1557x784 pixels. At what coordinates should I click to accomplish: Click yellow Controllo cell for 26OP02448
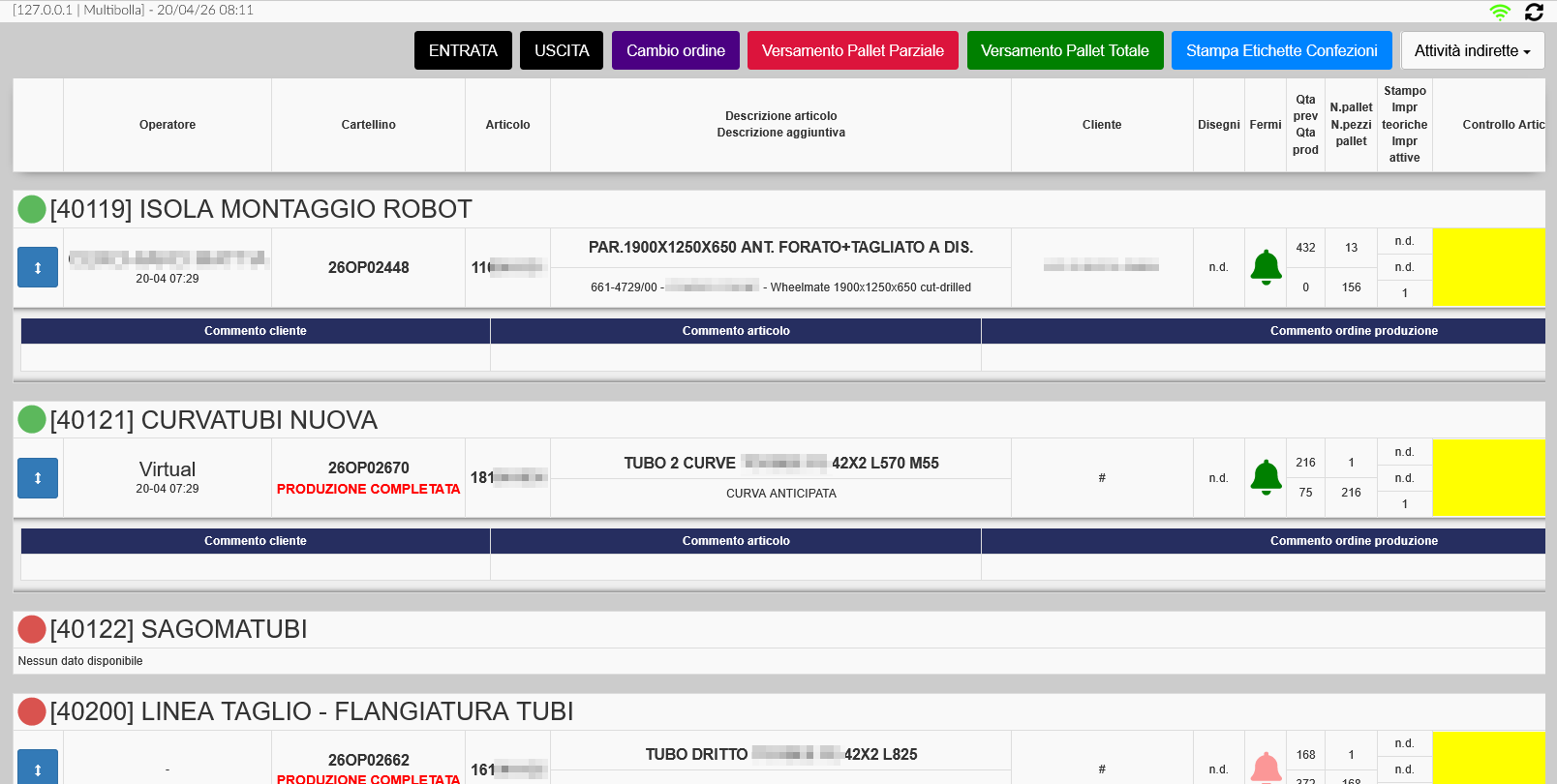[x=1488, y=267]
